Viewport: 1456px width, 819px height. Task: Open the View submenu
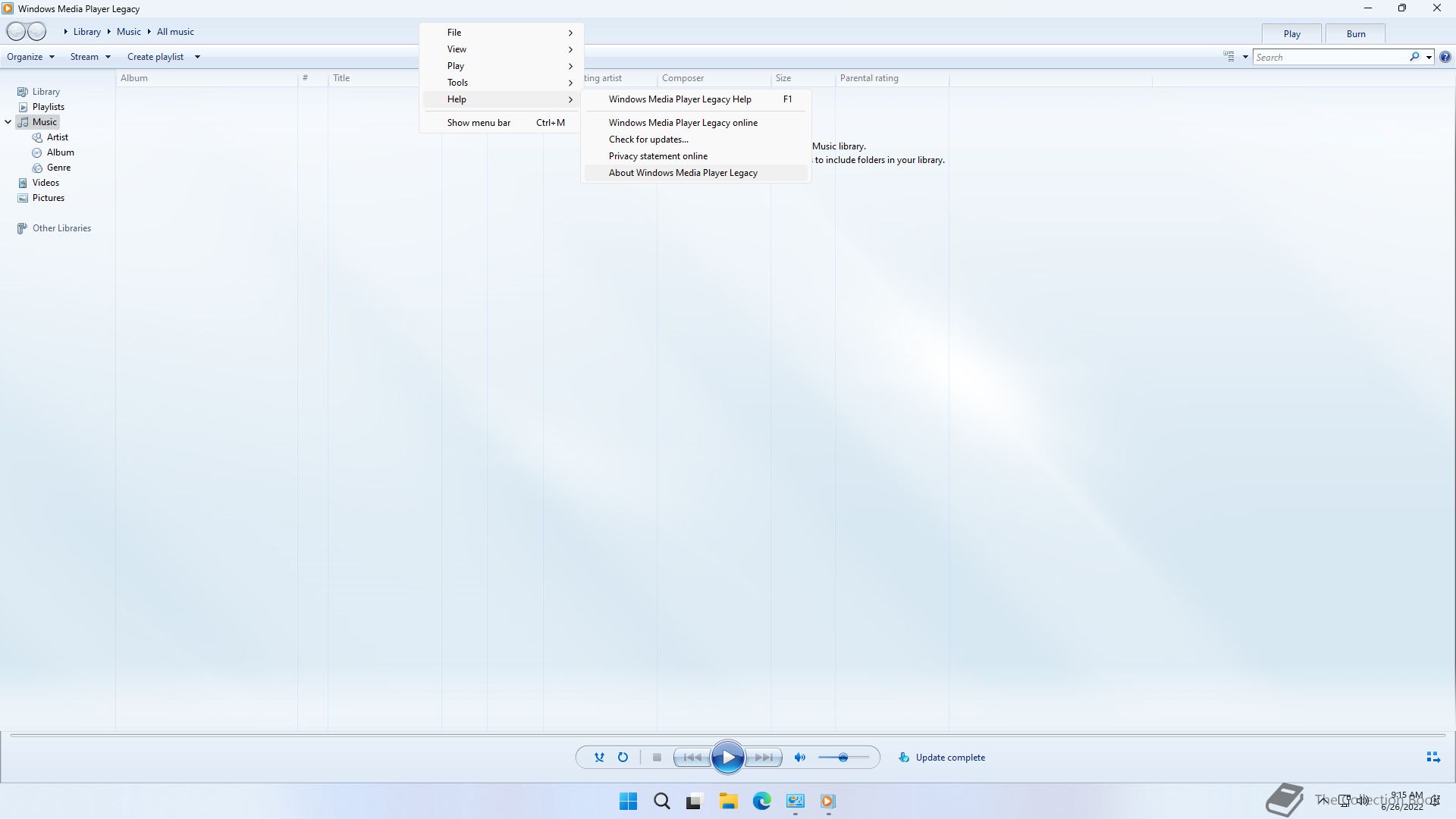click(501, 49)
